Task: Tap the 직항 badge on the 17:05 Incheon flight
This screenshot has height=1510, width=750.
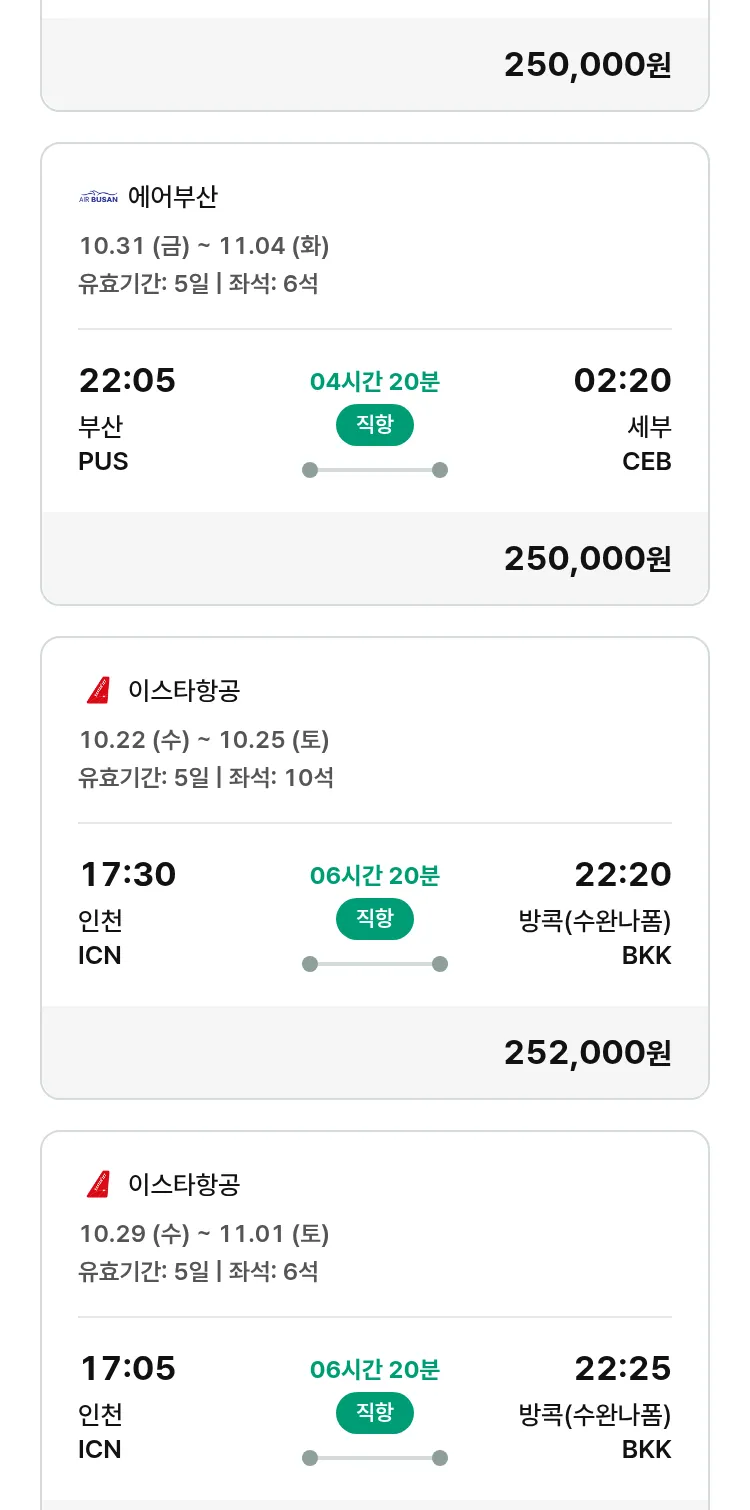Action: 374,1413
